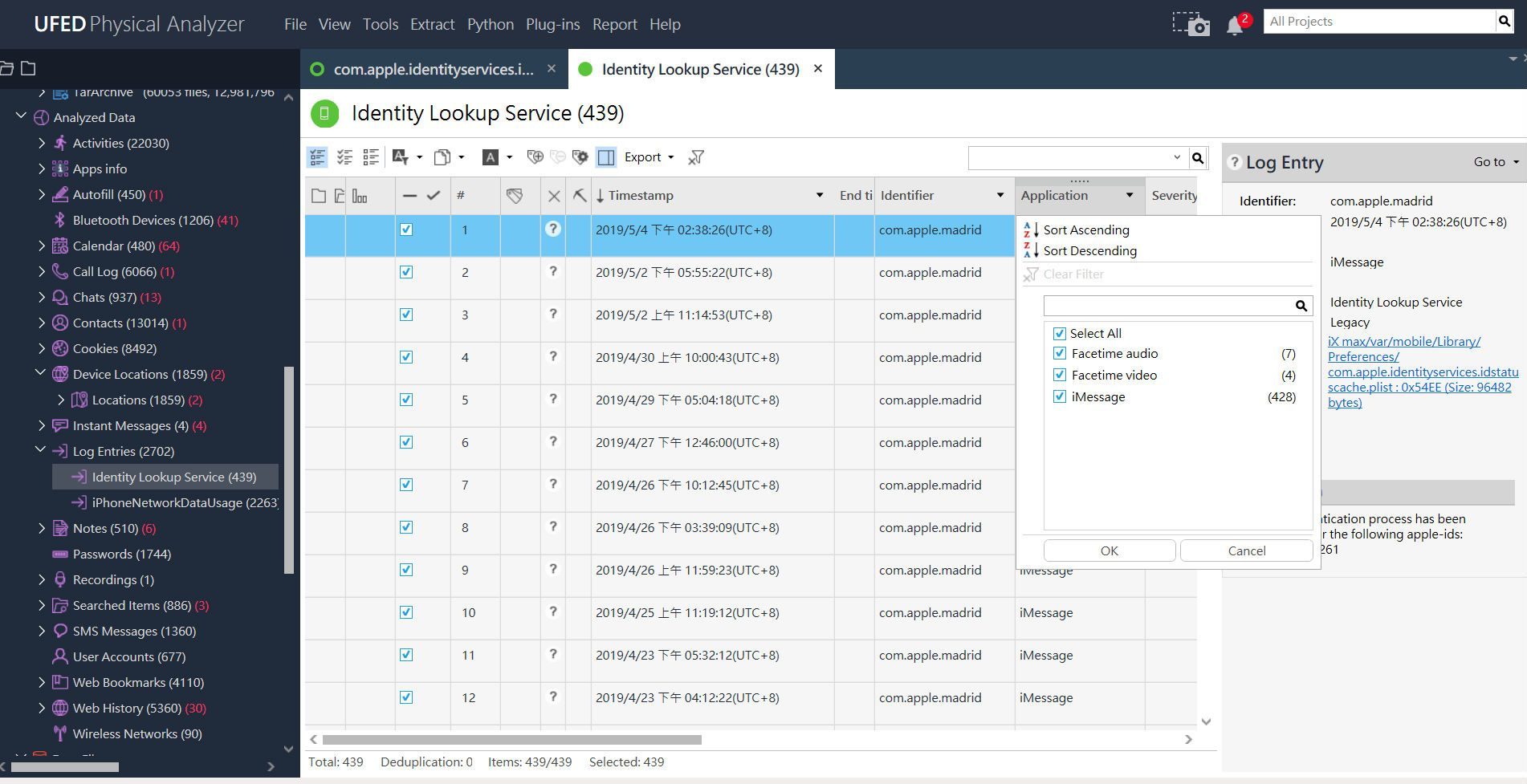The height and width of the screenshot is (784, 1527).
Task: Click the help icon beside Log Entry
Action: coord(1235,163)
